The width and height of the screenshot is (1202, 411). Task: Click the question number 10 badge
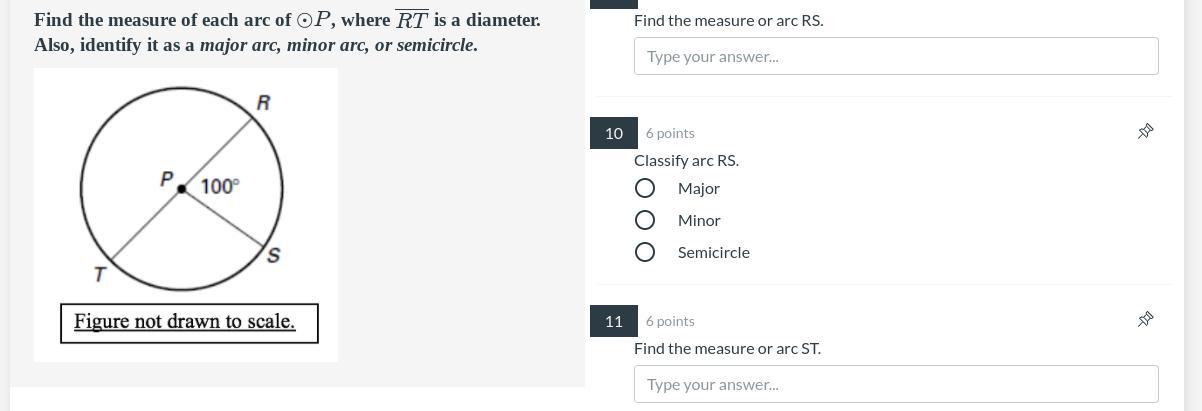pyautogui.click(x=613, y=133)
